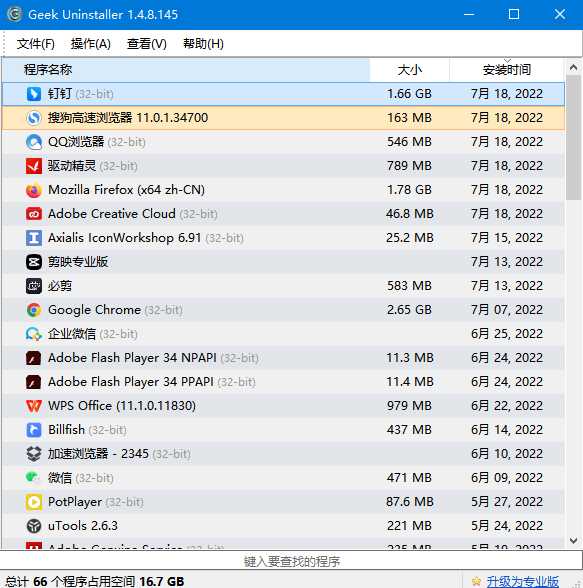Sort by 安装时间 column header
Screen dimensions: 583x588
pyautogui.click(x=507, y=70)
